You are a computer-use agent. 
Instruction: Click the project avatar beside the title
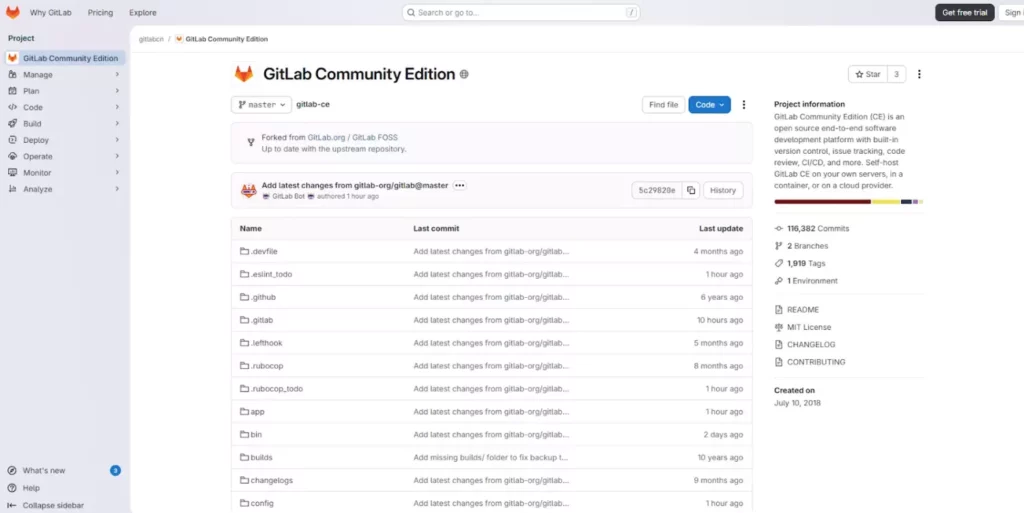point(244,74)
